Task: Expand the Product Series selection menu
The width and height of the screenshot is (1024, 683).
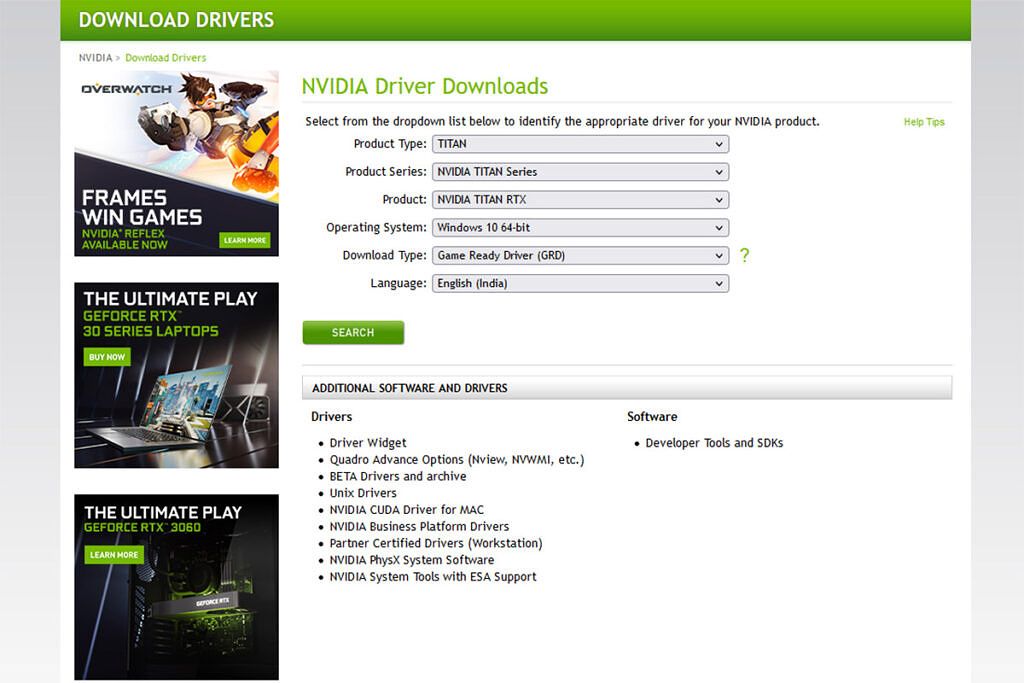Action: (x=580, y=172)
